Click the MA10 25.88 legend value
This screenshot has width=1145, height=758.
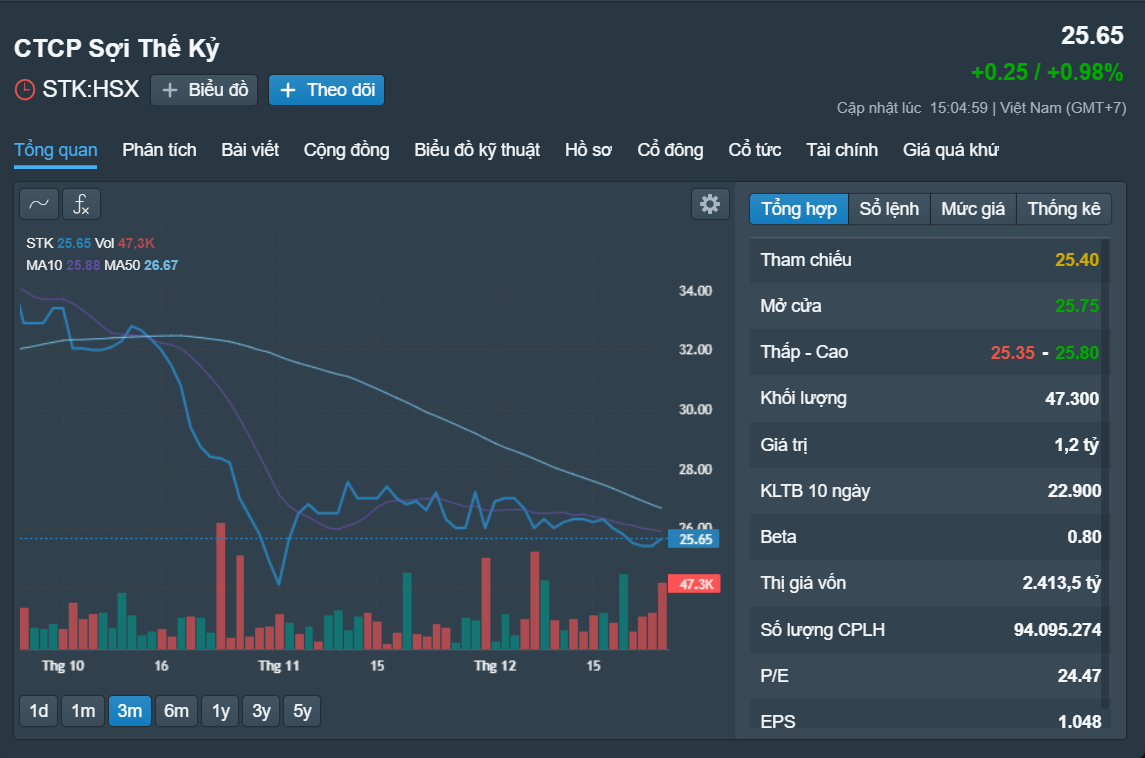click(x=83, y=265)
